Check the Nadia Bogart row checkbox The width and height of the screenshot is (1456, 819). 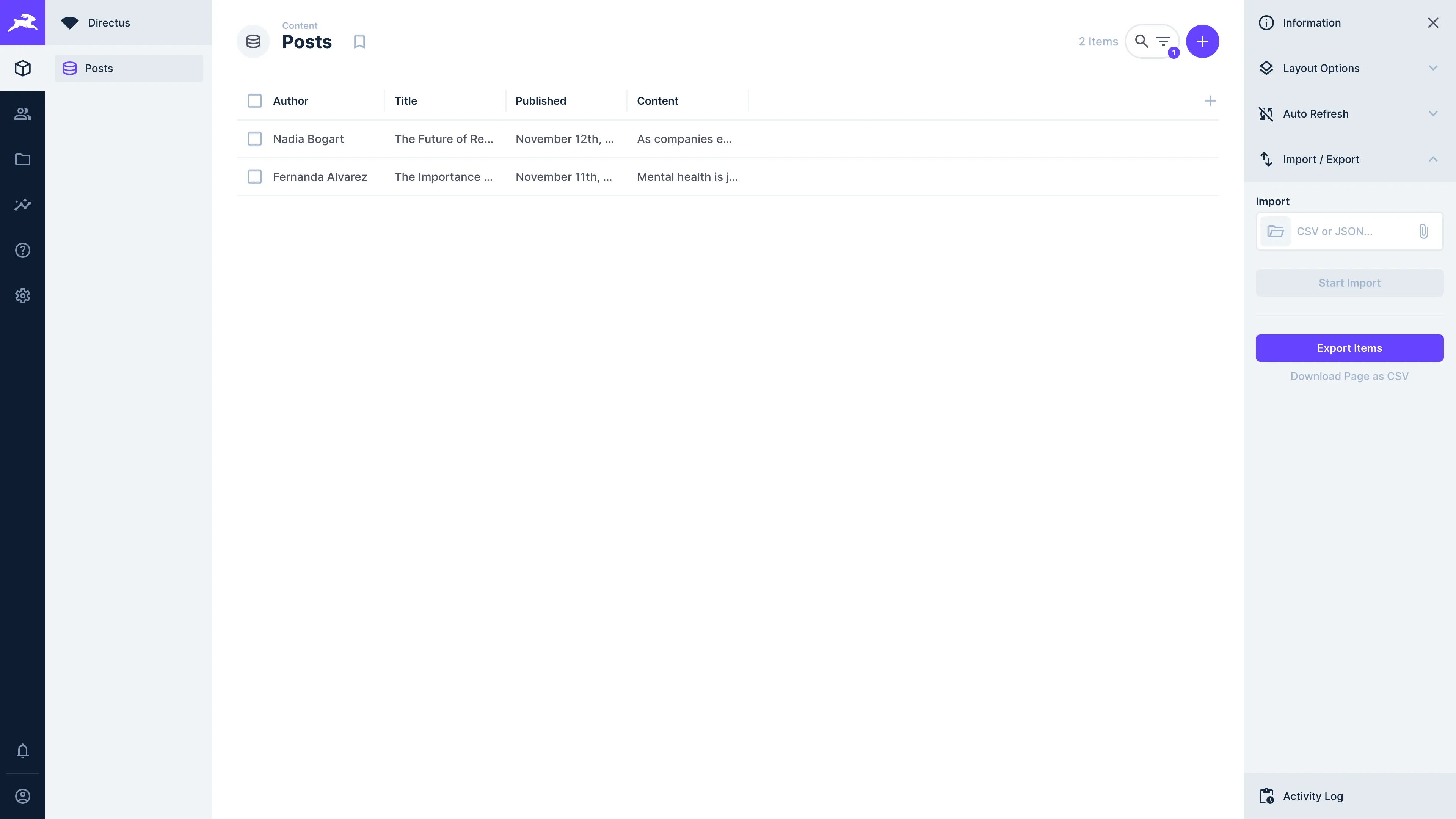point(255,139)
